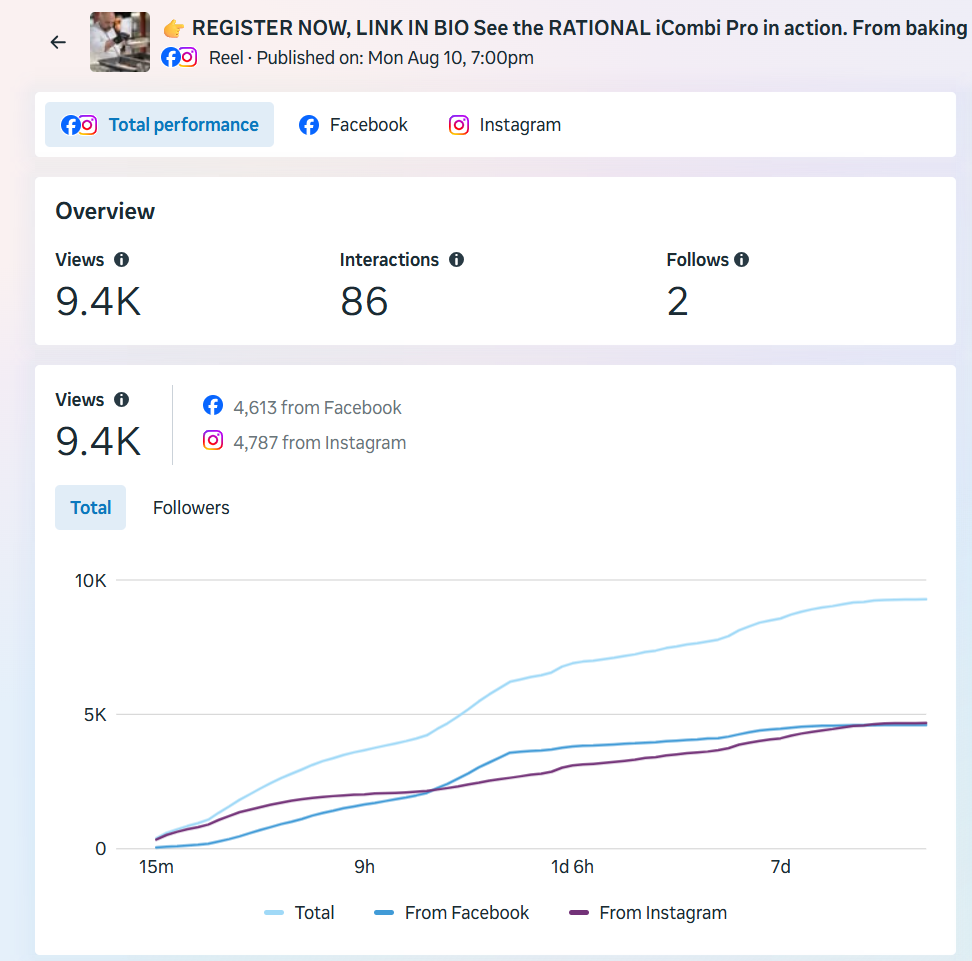Switch to the Facebook tab
This screenshot has width=972, height=961.
click(353, 125)
